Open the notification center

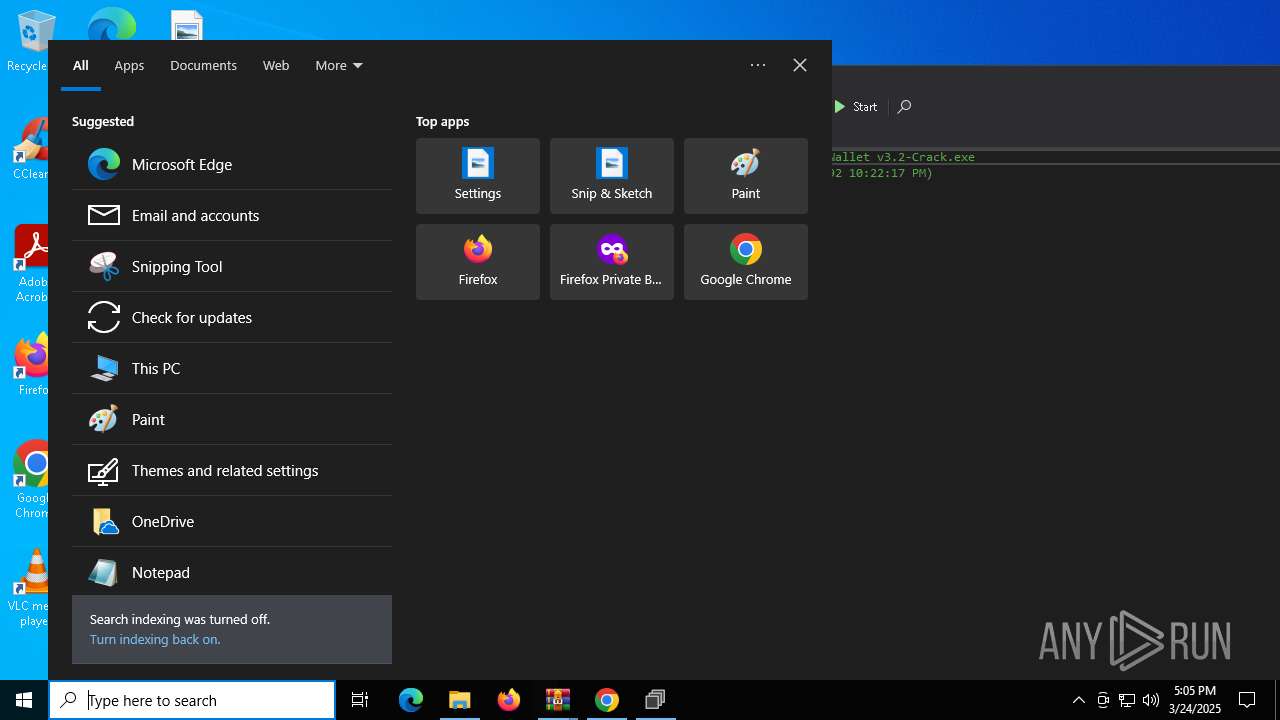[1247, 700]
